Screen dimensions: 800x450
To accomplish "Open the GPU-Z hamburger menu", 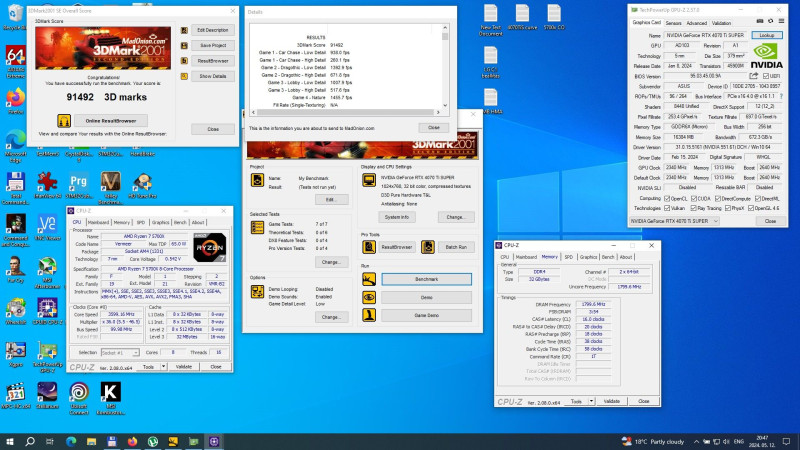I will (781, 21).
